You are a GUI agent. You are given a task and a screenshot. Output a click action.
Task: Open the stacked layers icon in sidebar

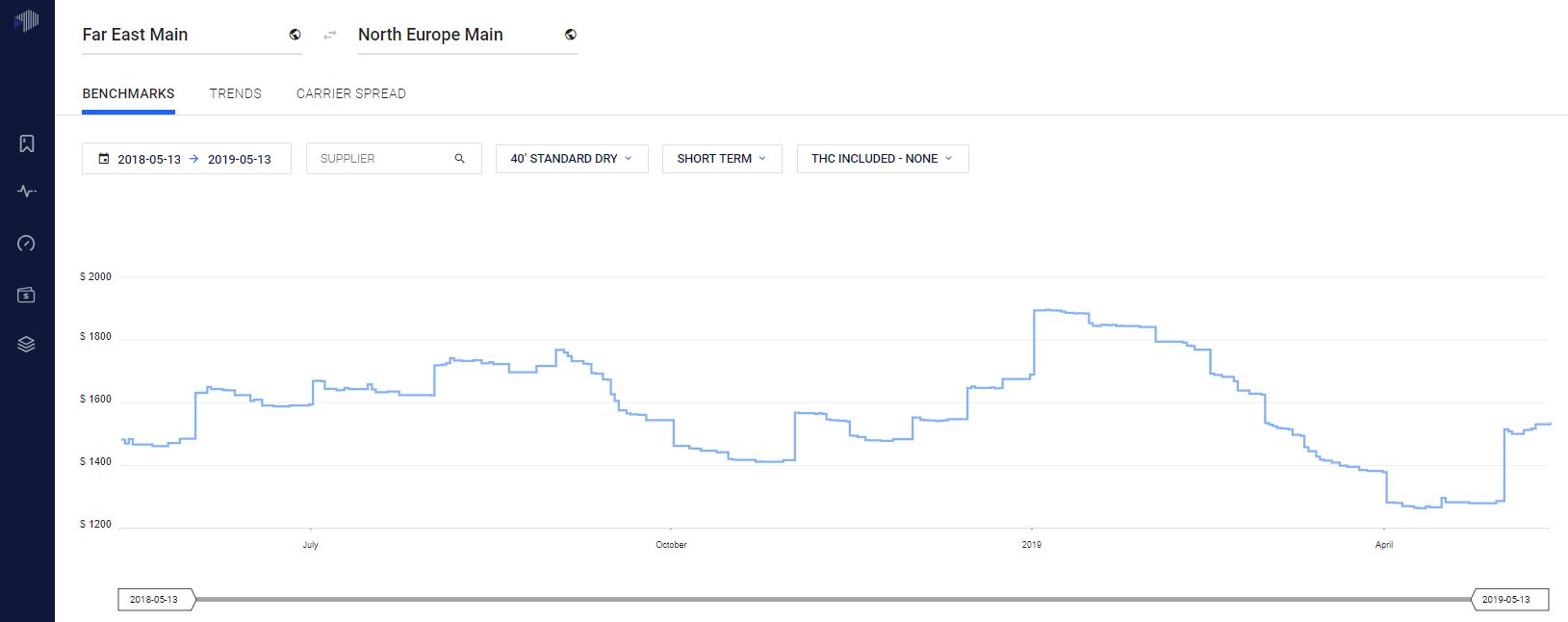[27, 345]
